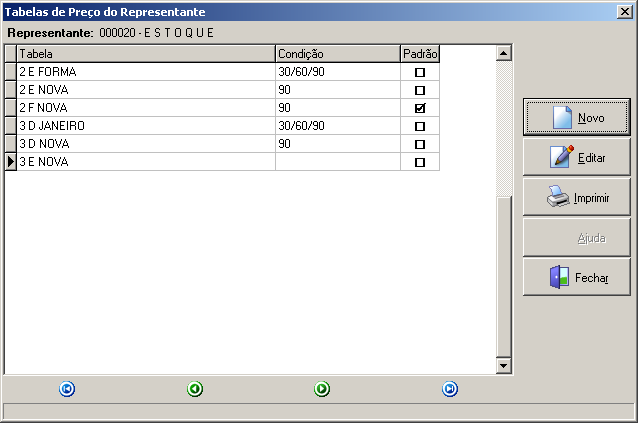Screen dimensions: 638x423
Task: Go to next record green arrow
Action: (x=322, y=389)
